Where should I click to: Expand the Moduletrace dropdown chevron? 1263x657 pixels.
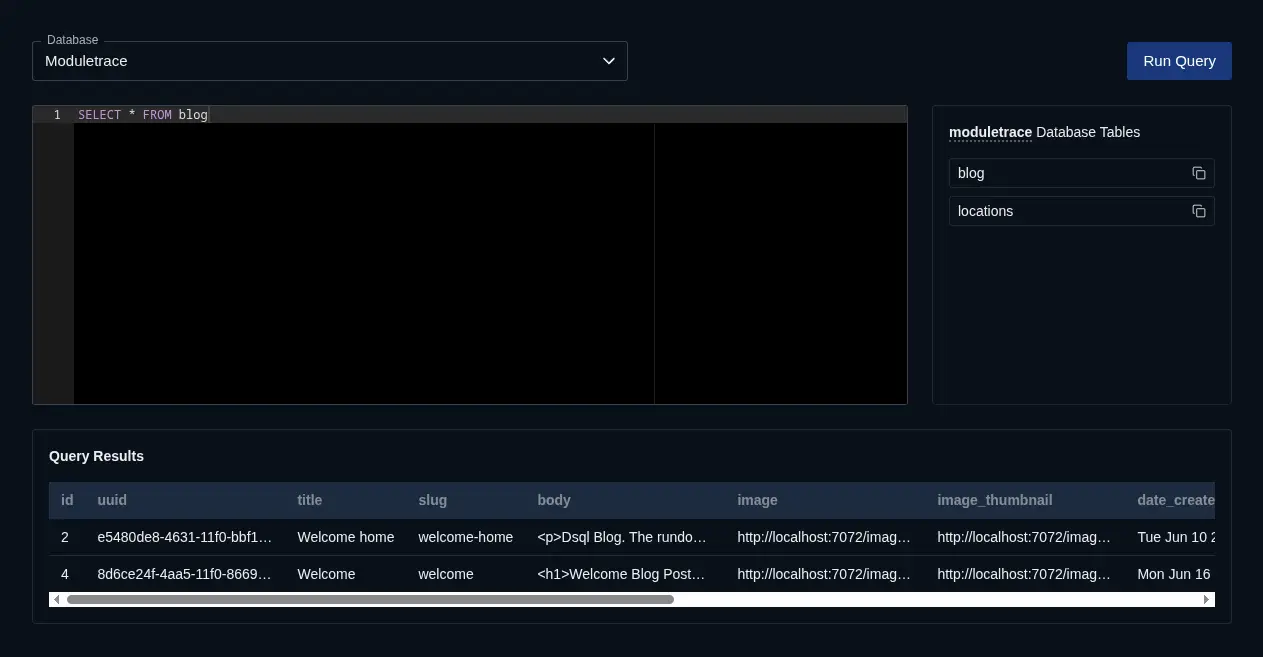point(608,61)
